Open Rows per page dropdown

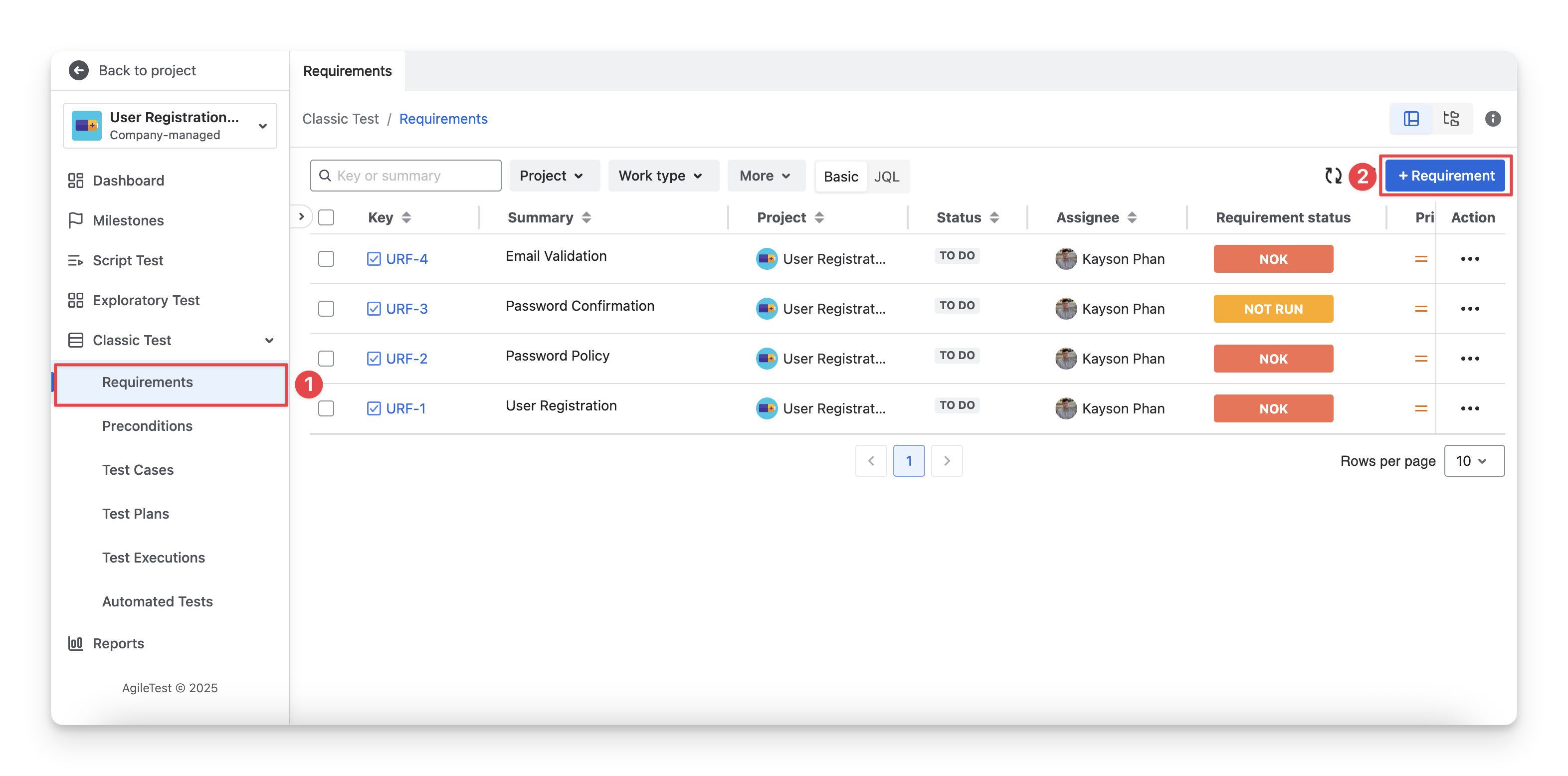[1473, 461]
